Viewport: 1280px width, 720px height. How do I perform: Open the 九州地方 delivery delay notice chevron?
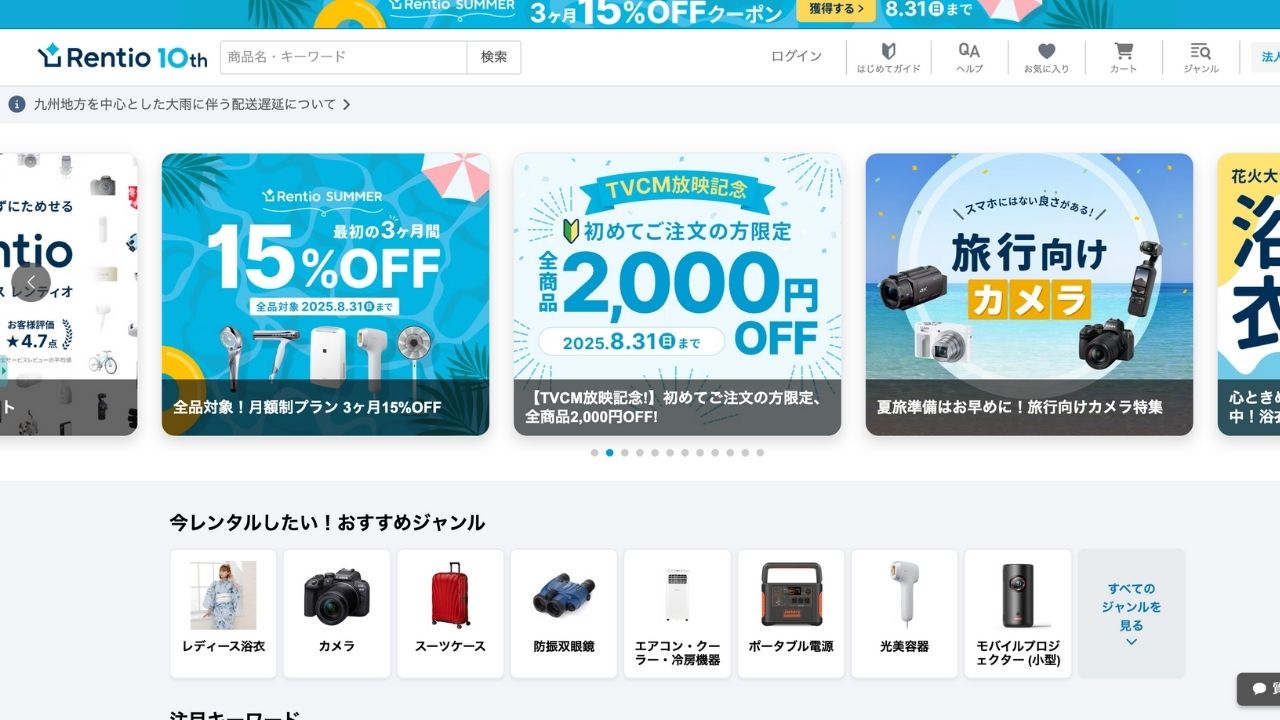pyautogui.click(x=346, y=104)
